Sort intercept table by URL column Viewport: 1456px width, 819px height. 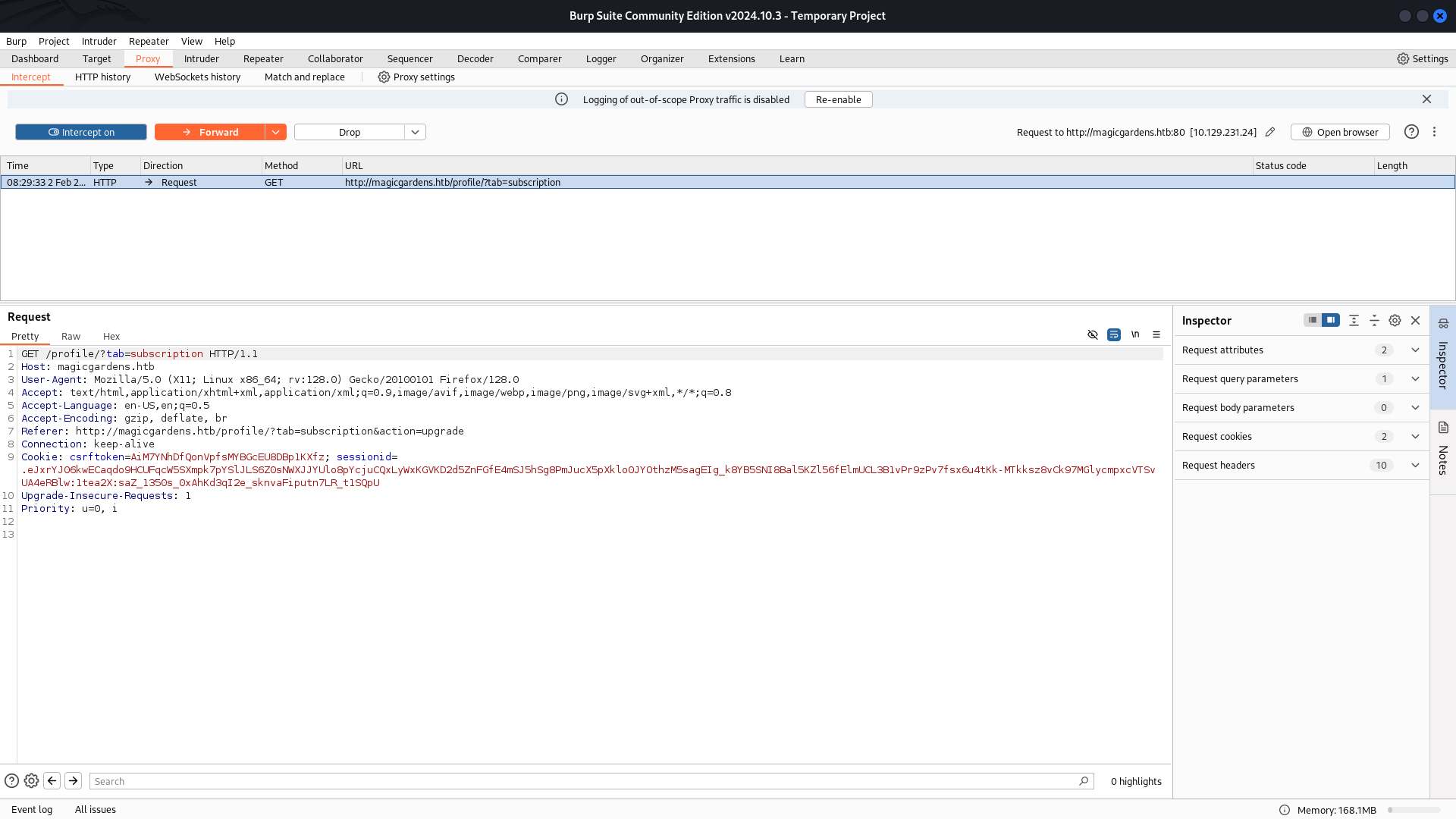(796, 165)
